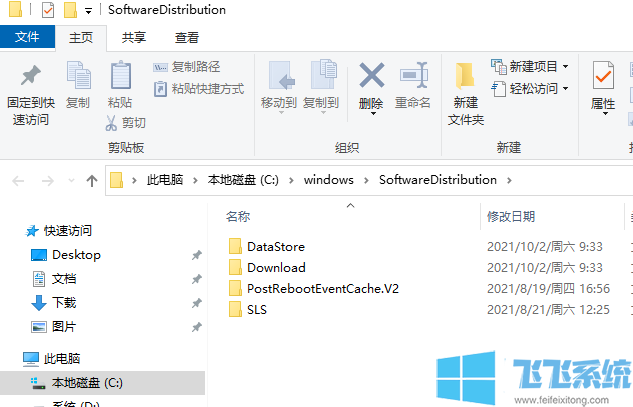Image resolution: width=633 pixels, height=407 pixels.
Task: Open the recent locations dropdown arrow
Action: coord(71,180)
